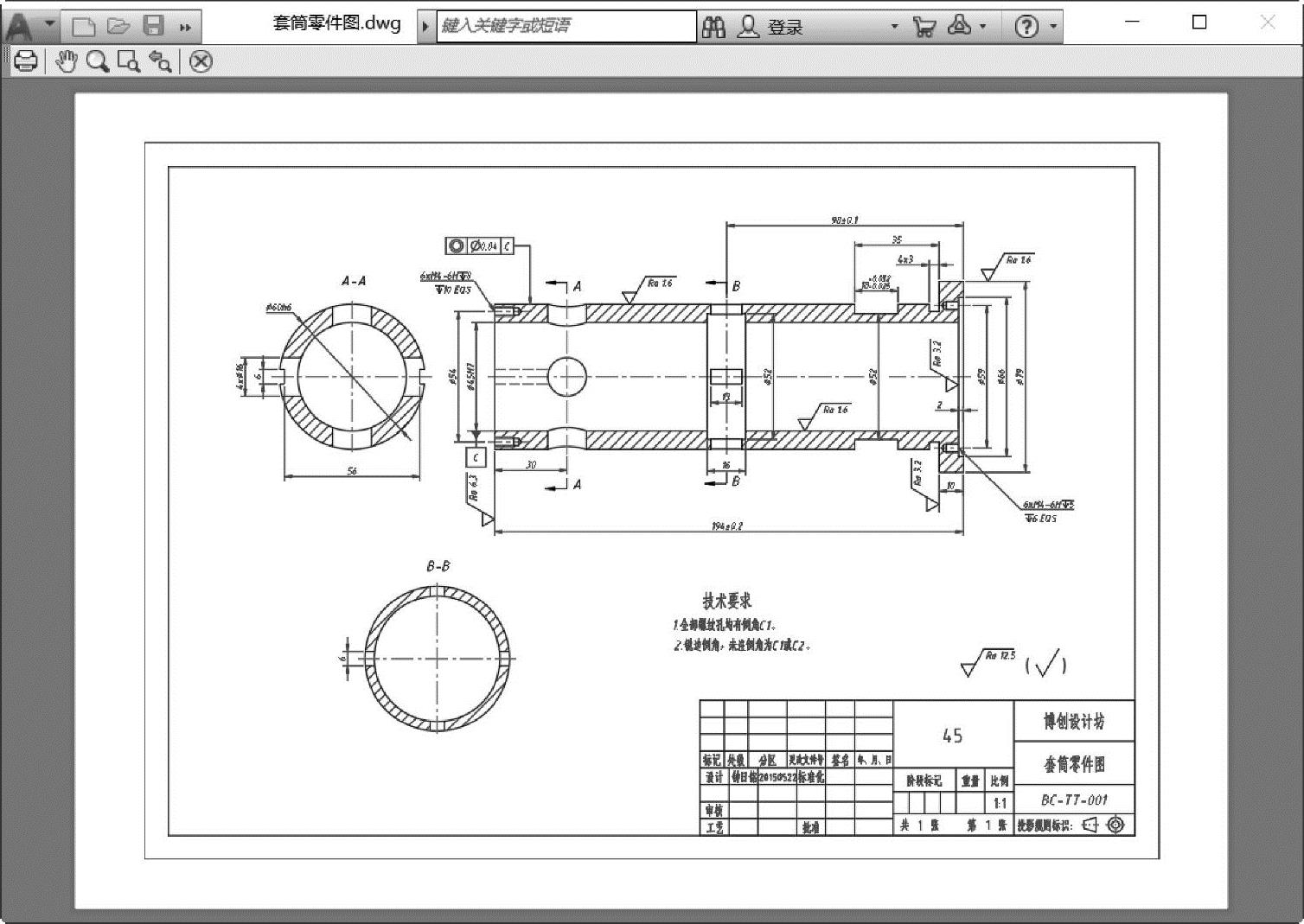Image resolution: width=1304 pixels, height=924 pixels.
Task: Click the 登录 sign-in user button
Action: tap(770, 27)
